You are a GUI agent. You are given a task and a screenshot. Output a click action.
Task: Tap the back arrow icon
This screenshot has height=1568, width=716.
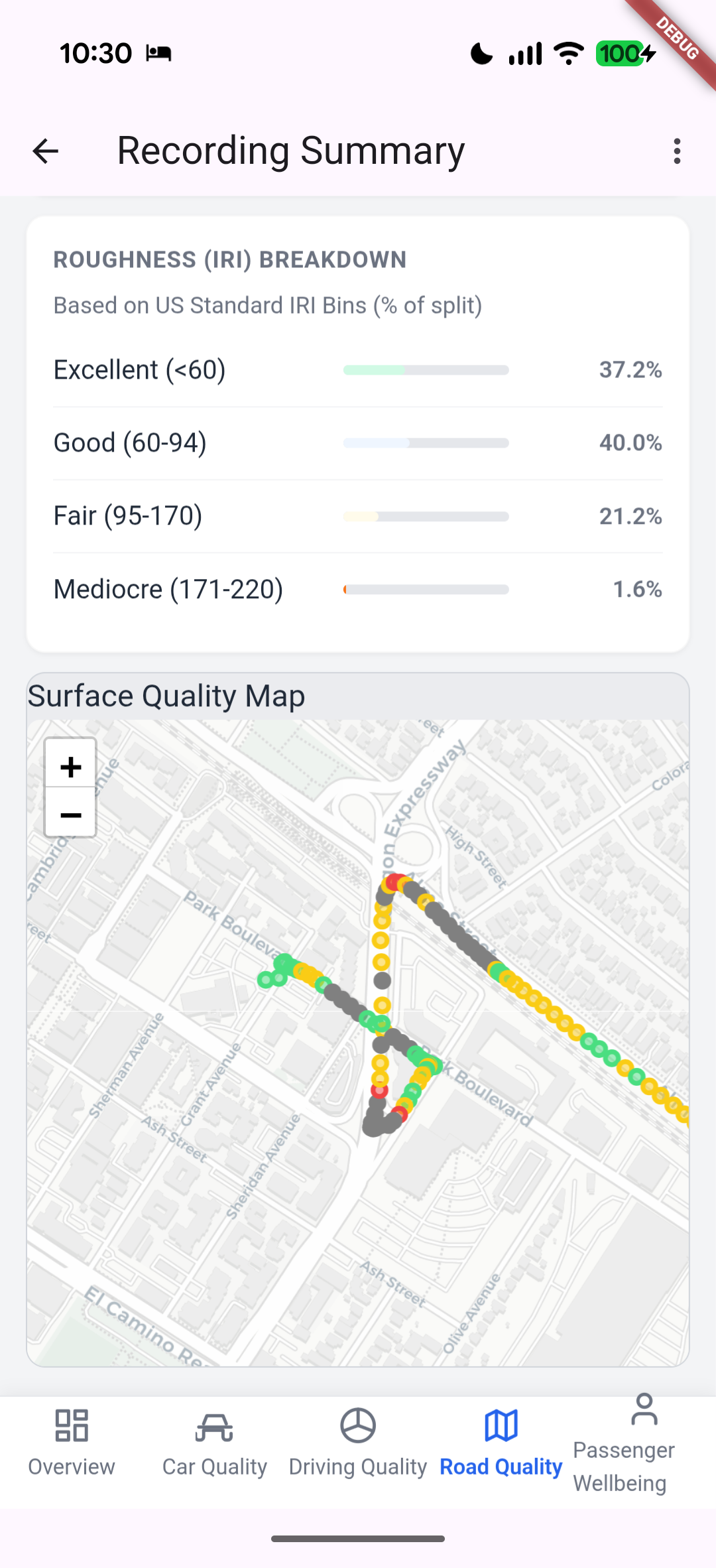[x=46, y=151]
